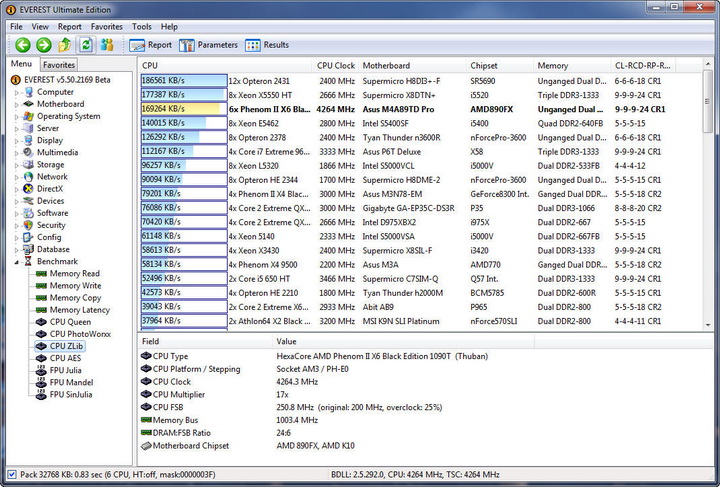Screen dimensions: 720x487
Task: Open benchmark Parameters
Action: coord(208,45)
